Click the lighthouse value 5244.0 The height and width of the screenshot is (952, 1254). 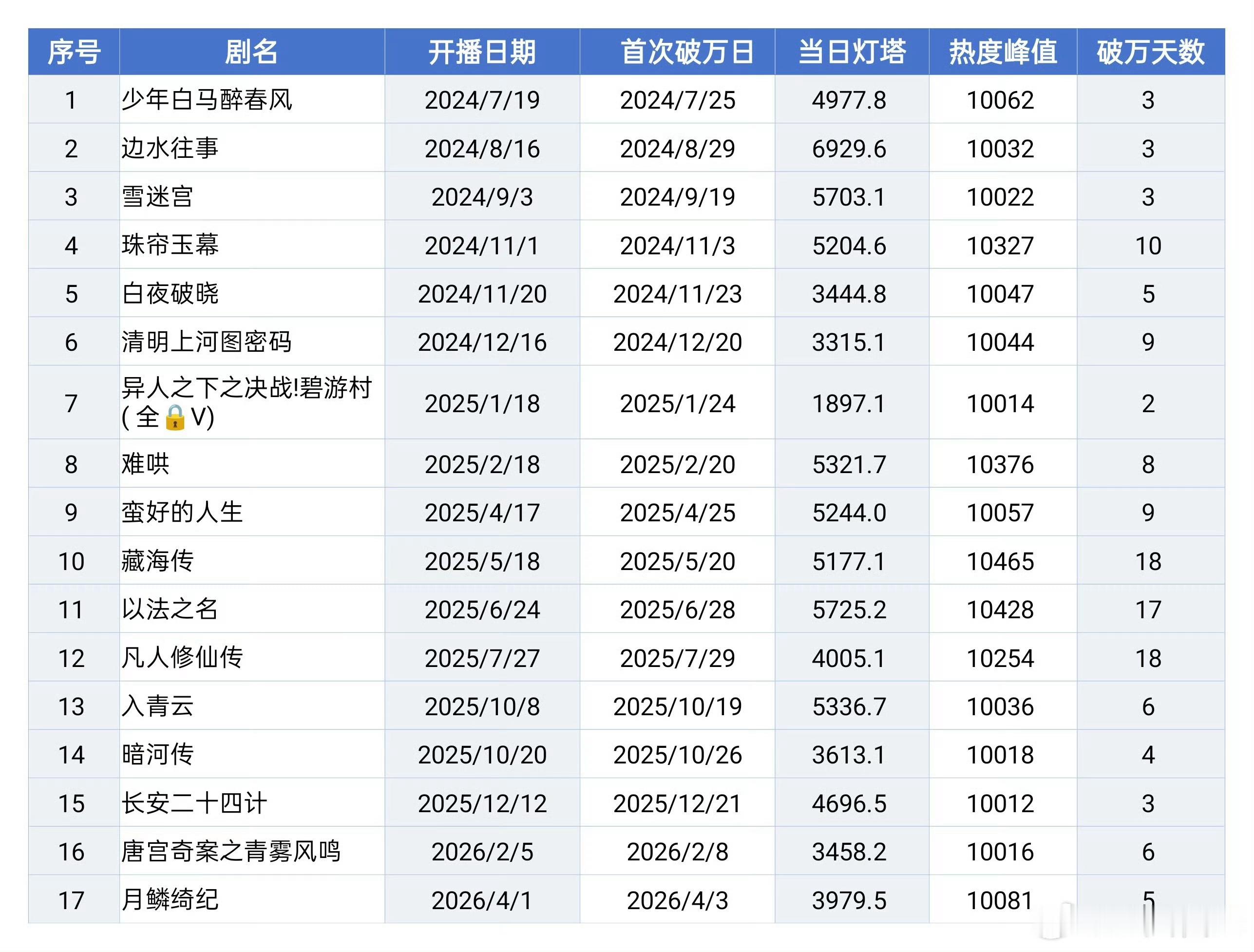pos(849,513)
